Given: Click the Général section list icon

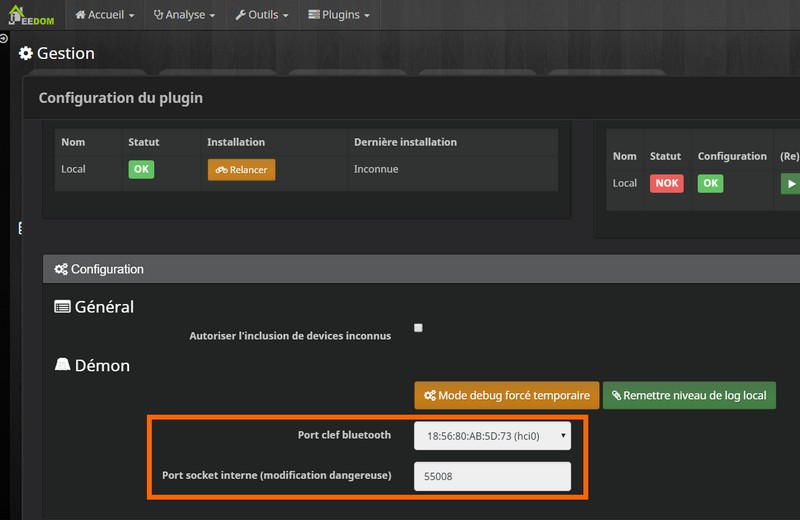Looking at the screenshot, I should 62,307.
